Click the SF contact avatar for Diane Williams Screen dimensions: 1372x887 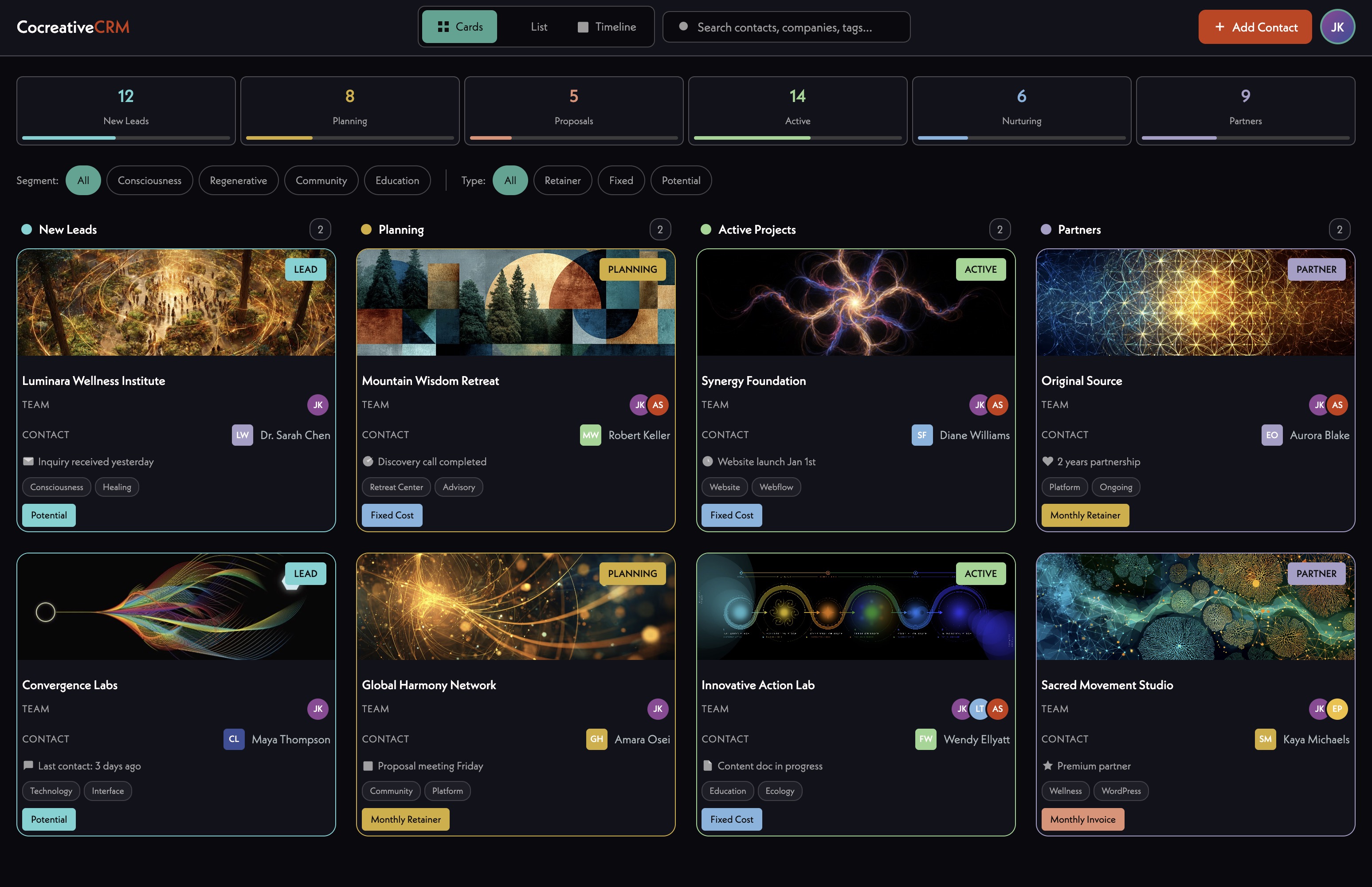click(x=922, y=436)
